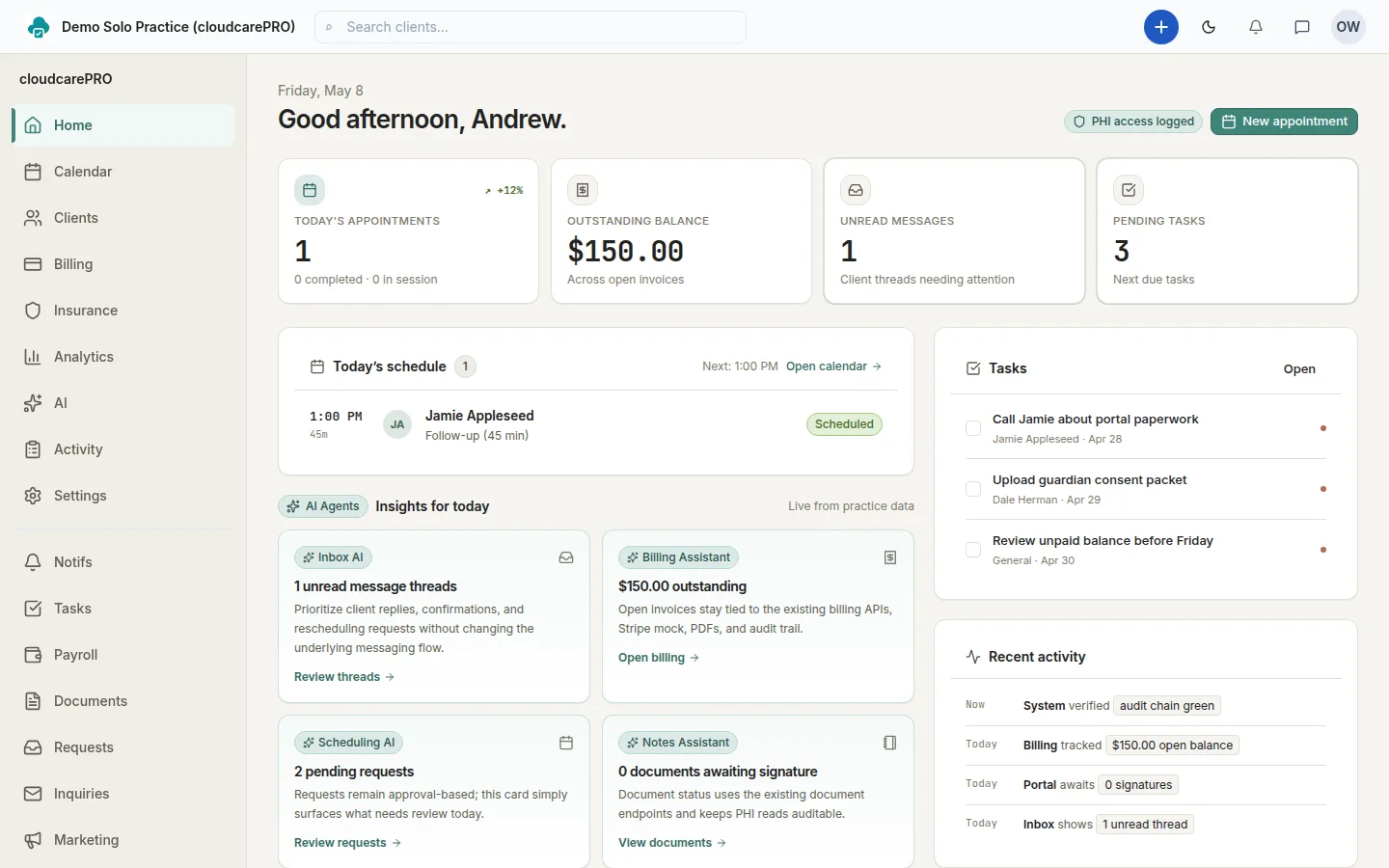The width and height of the screenshot is (1389, 868).
Task: Click the Notifs bell icon in the sidebar
Action: coord(33,562)
